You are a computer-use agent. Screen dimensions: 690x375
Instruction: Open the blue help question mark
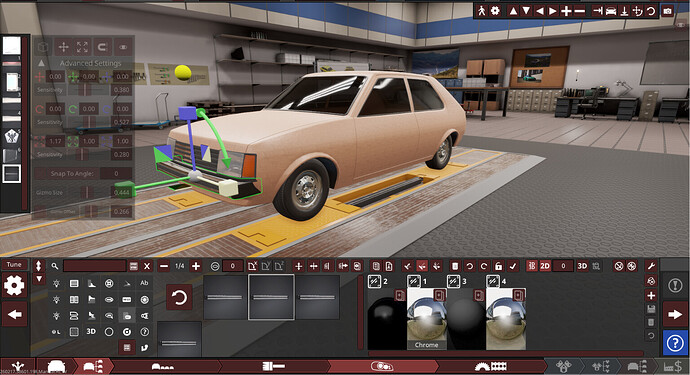tap(675, 343)
